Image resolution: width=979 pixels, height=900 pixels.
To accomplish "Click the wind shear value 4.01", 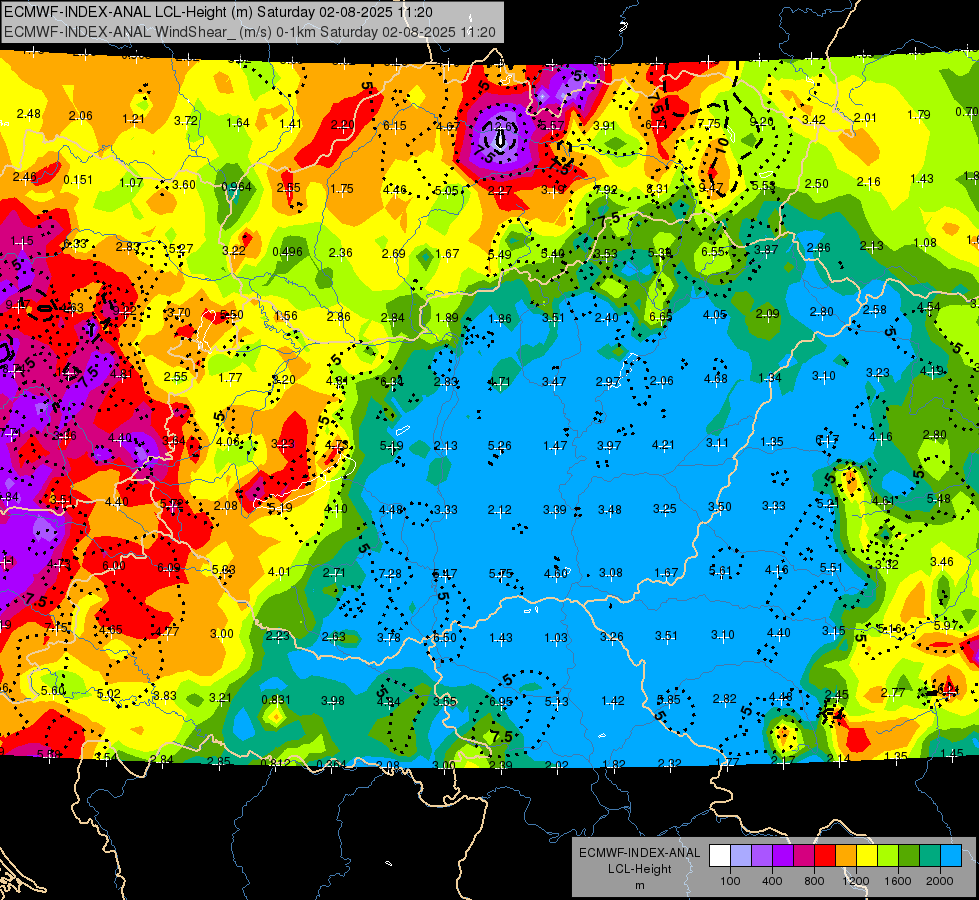I will click(279, 571).
